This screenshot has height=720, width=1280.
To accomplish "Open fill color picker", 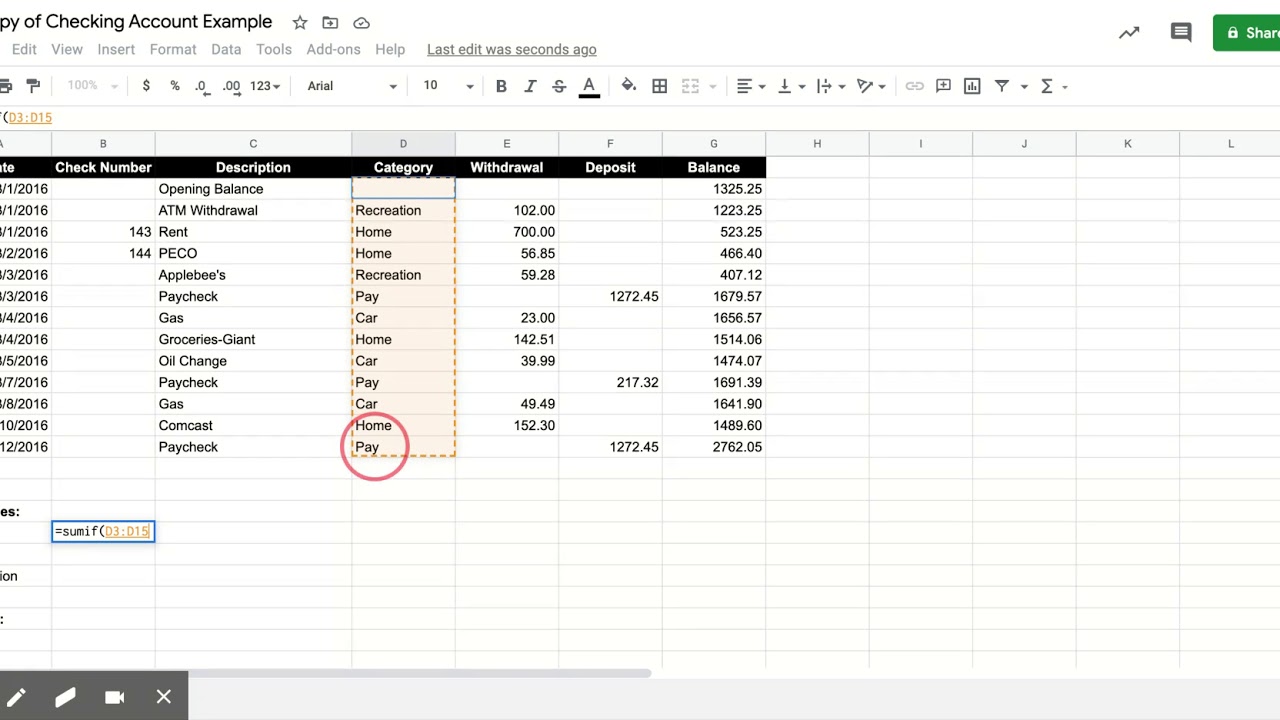I will [629, 86].
